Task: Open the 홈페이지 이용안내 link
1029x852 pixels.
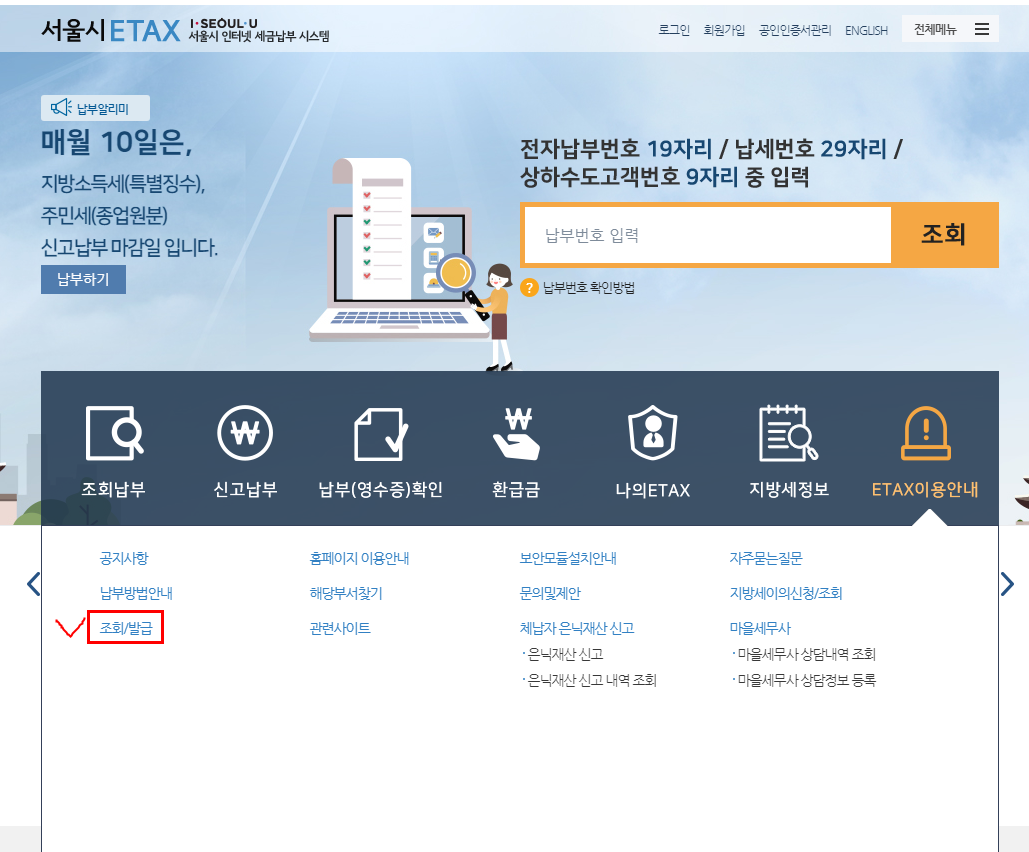Action: tap(360, 558)
